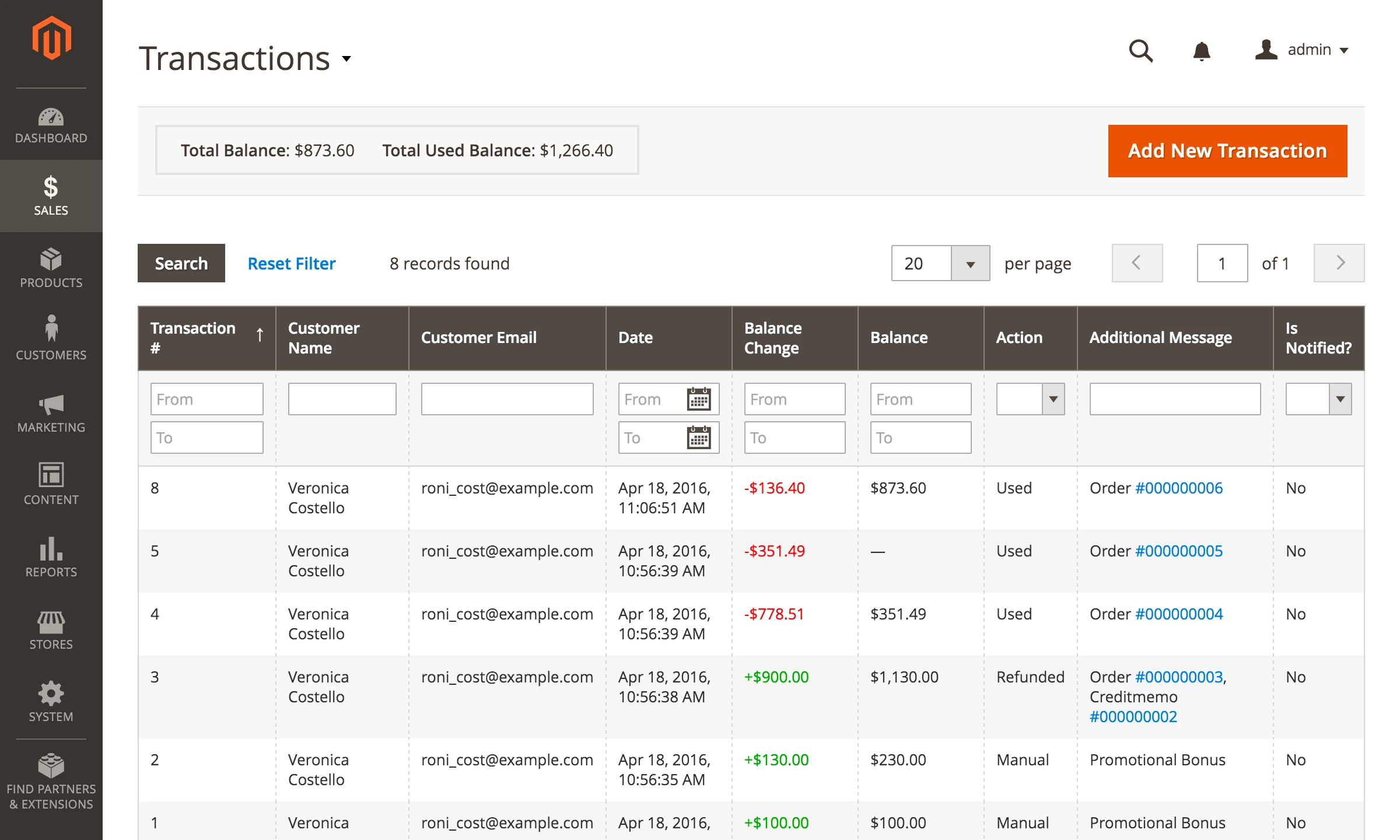Viewport: 1400px width, 840px height.
Task: Open the Customers section in sidebar
Action: pyautogui.click(x=51, y=341)
